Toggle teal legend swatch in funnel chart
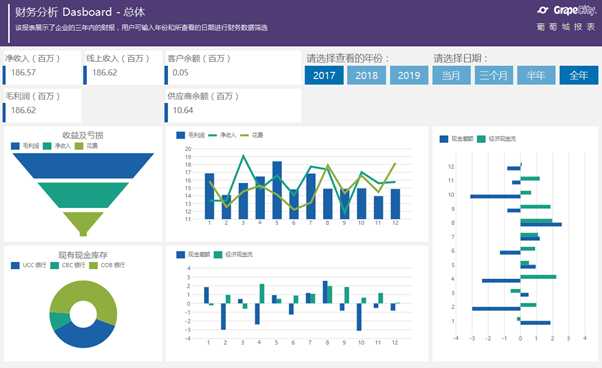The image size is (602, 368). coord(47,146)
